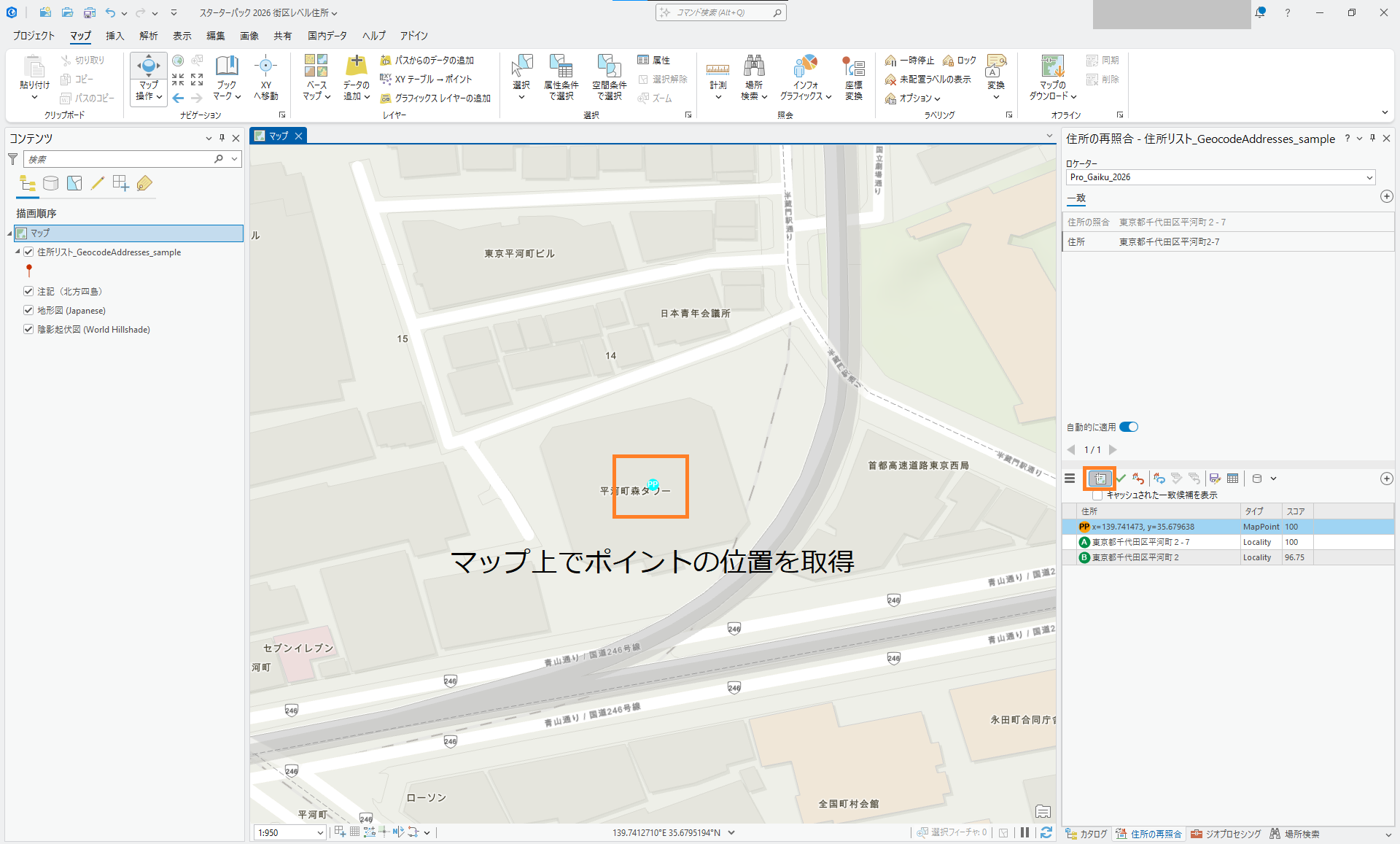Click the 計測 measure ruler icon

[717, 69]
